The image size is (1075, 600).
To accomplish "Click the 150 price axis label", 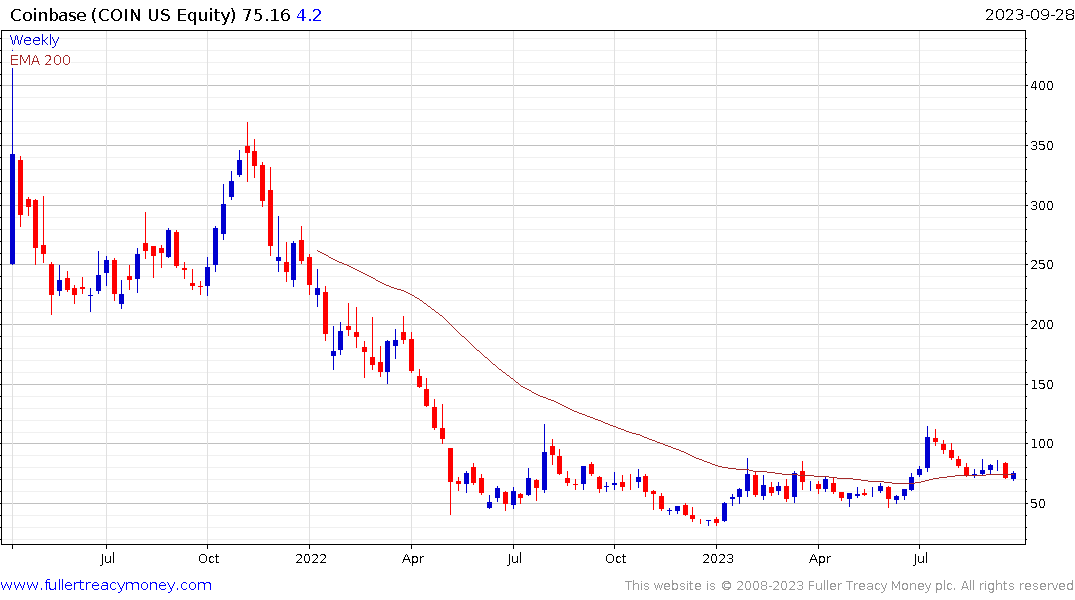I will (x=1042, y=384).
